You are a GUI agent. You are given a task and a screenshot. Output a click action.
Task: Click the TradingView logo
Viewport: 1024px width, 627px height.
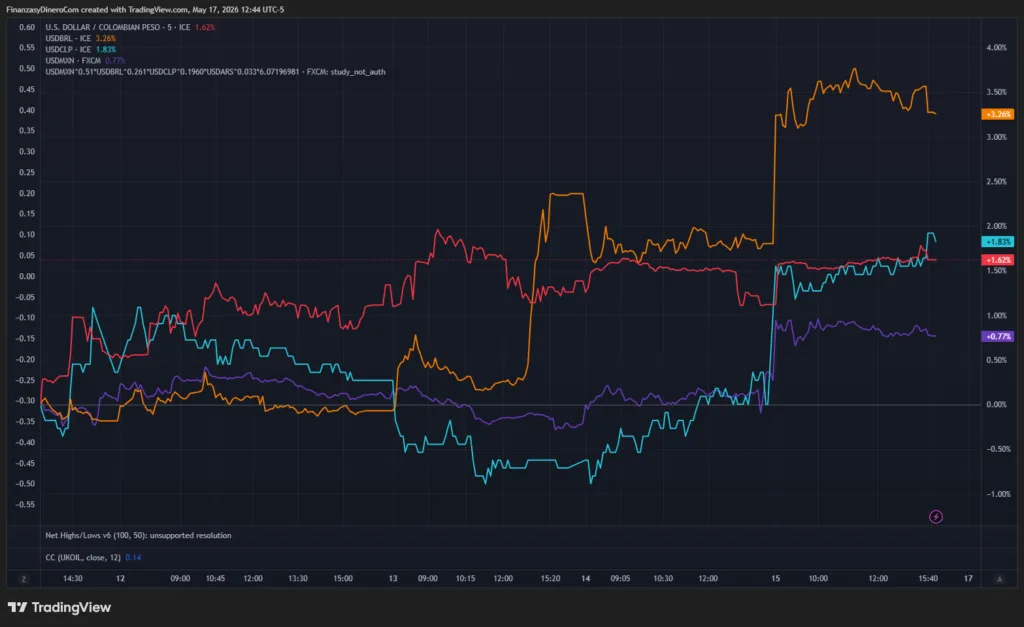[x=59, y=607]
